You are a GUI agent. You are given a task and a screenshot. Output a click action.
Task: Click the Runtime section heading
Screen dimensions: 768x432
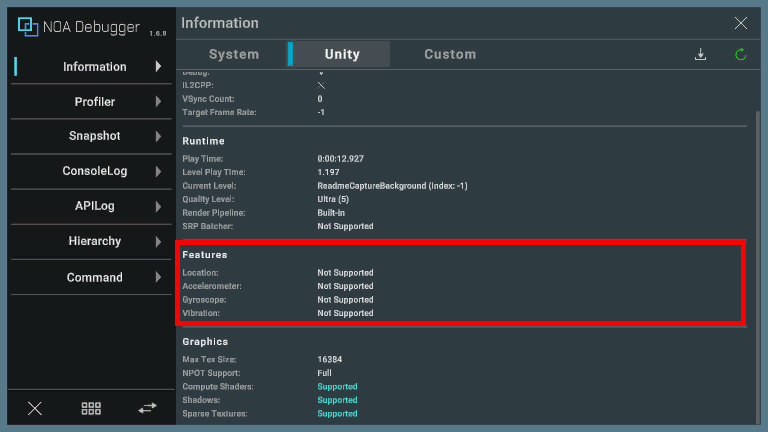(203, 141)
